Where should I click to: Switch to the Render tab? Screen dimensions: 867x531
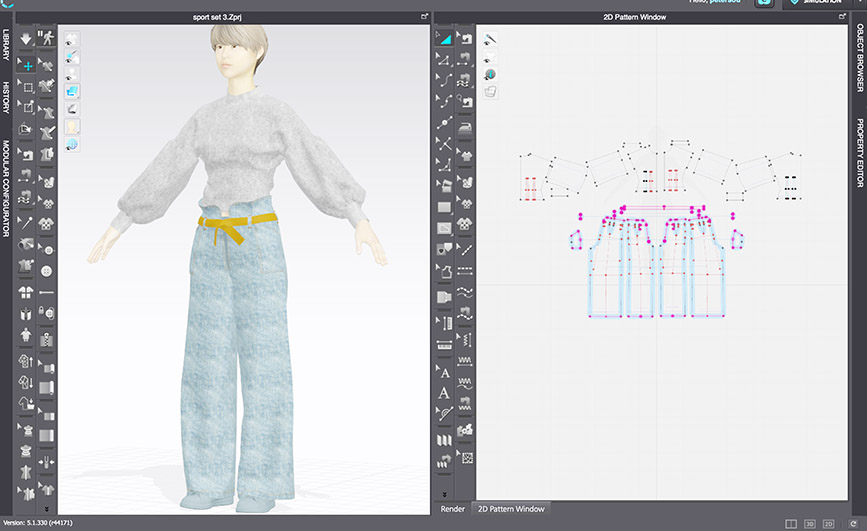coord(451,509)
